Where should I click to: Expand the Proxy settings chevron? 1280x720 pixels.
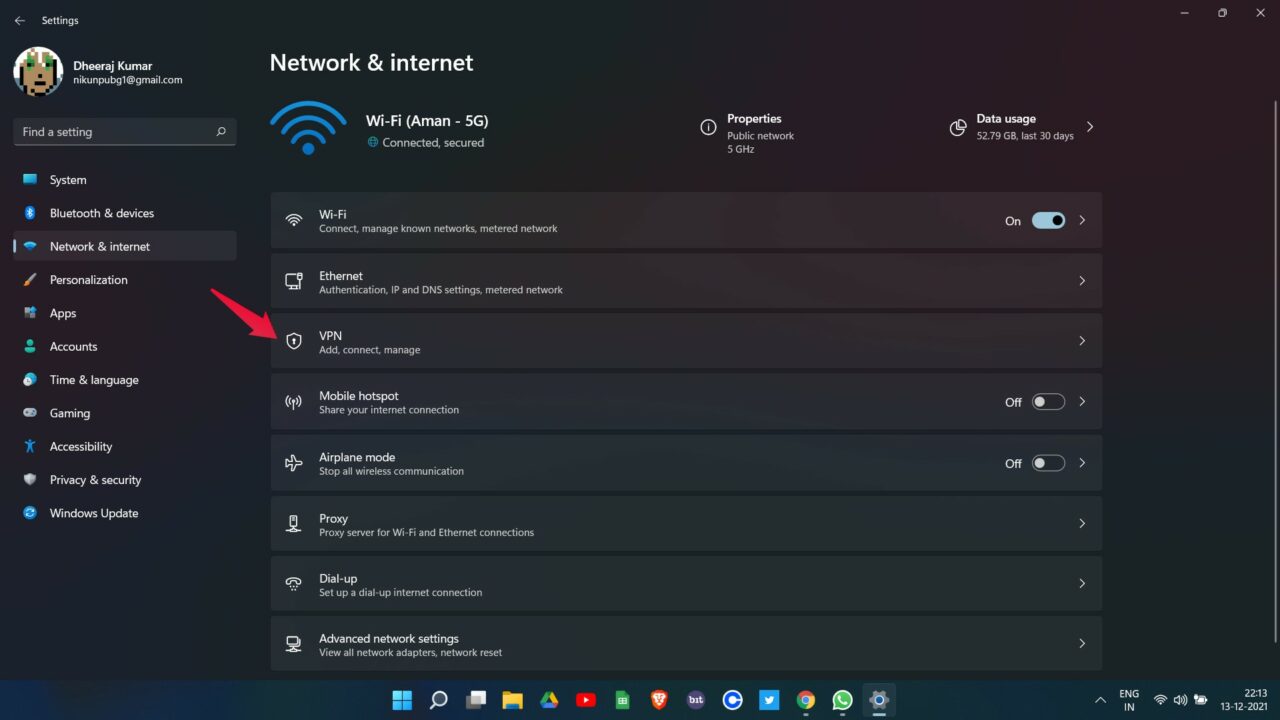(1082, 523)
